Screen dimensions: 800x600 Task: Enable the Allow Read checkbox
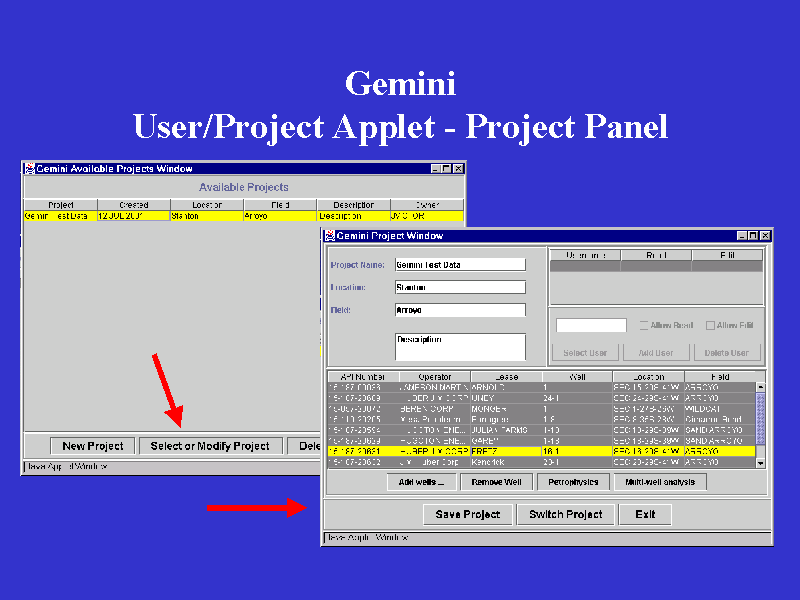644,325
